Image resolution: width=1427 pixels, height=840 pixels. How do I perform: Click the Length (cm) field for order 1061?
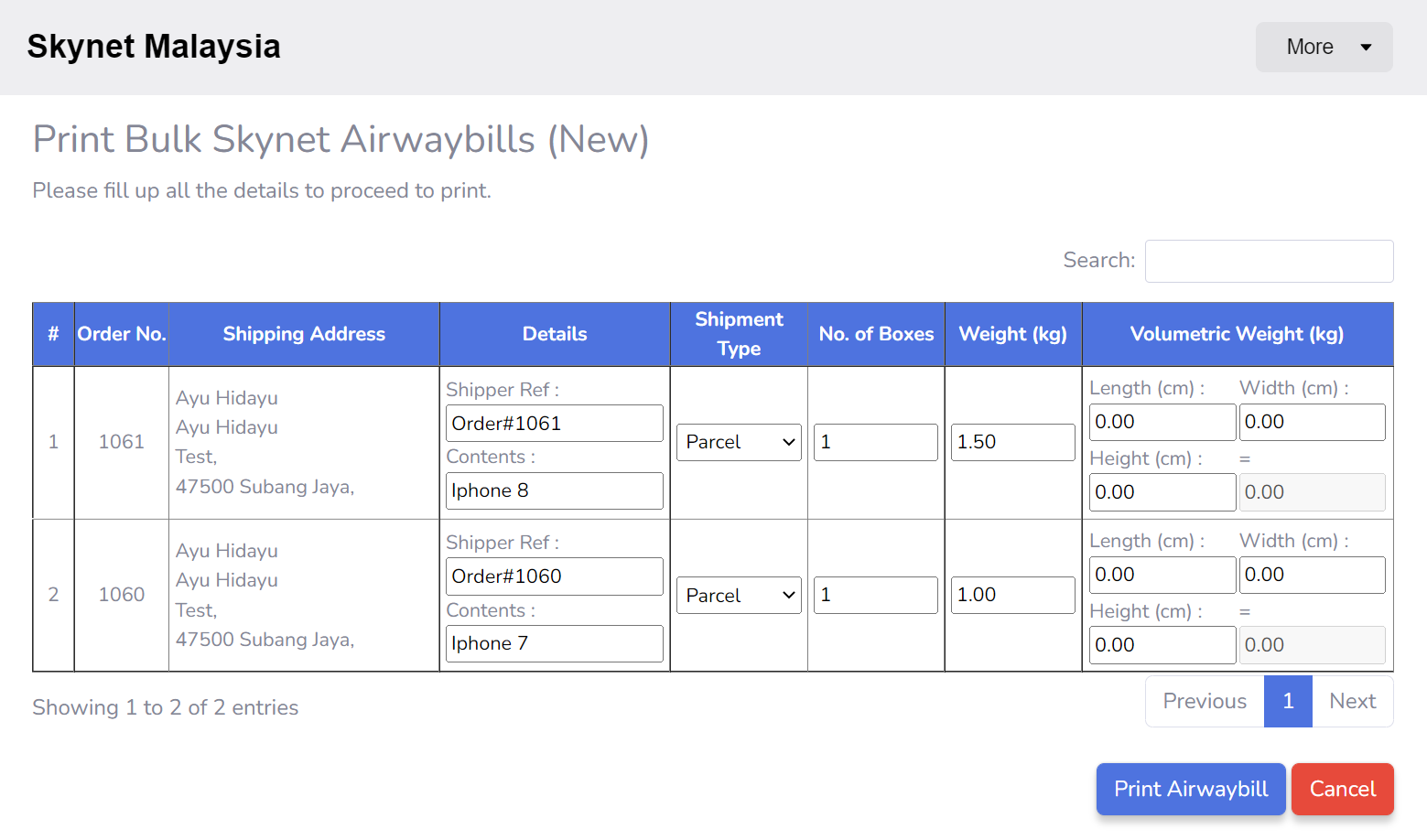(1162, 422)
